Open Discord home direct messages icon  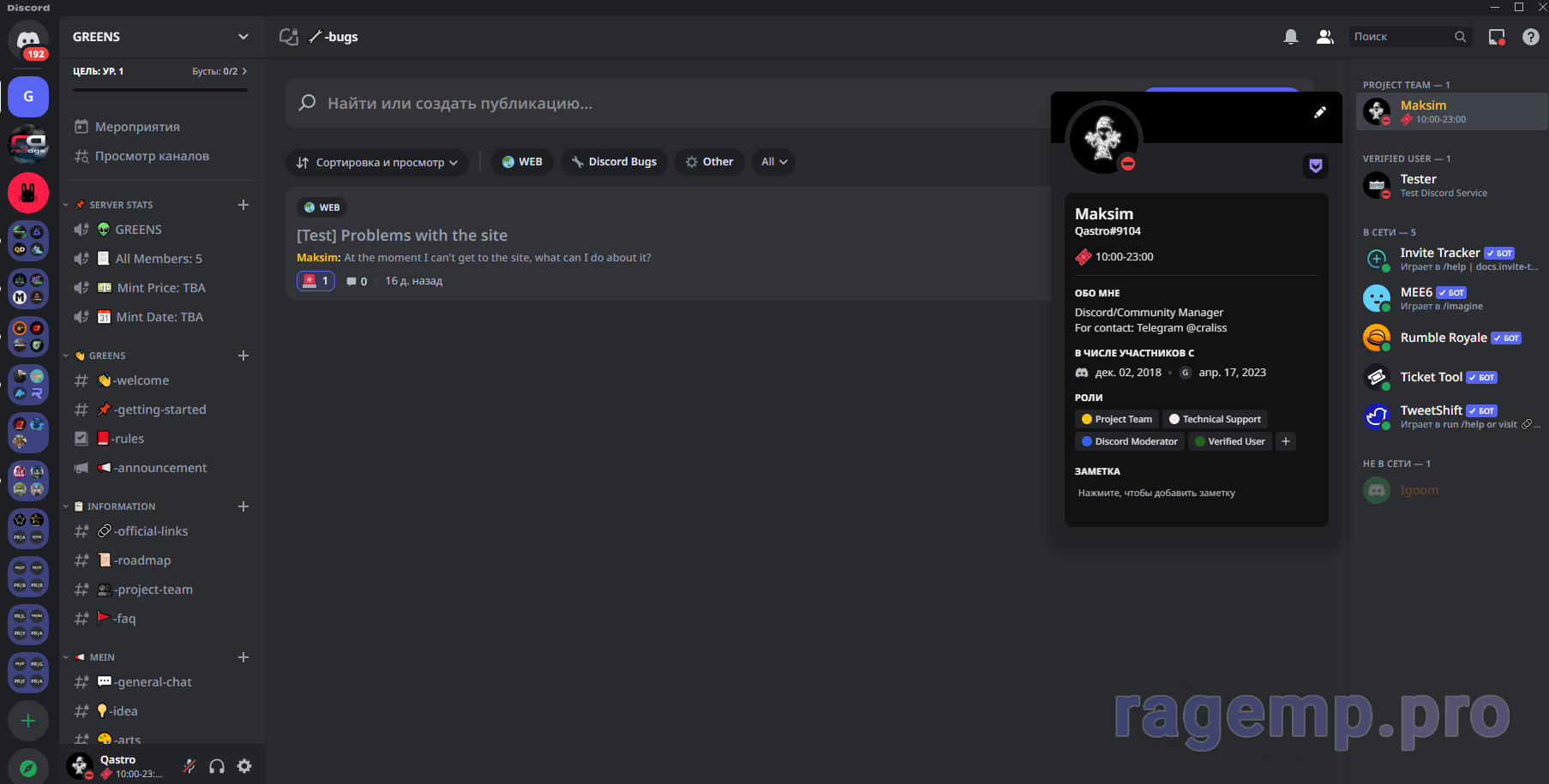pos(28,39)
